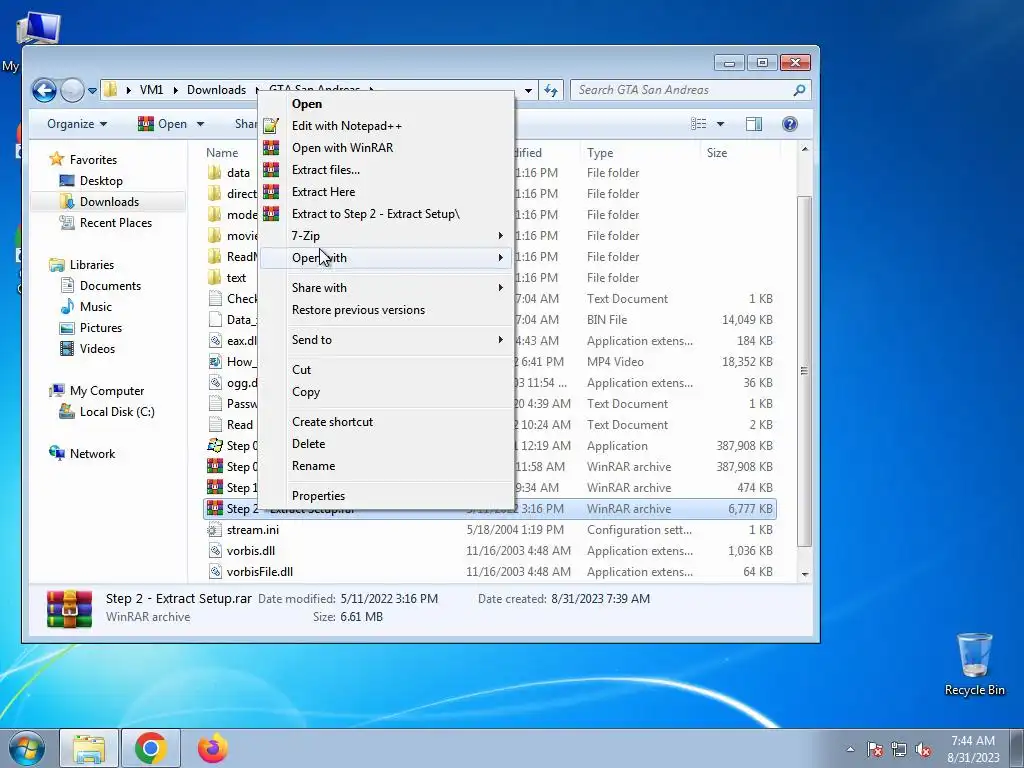Open recent pages dropdown next to Forward
This screenshot has width=1024, height=768.
tap(92, 91)
